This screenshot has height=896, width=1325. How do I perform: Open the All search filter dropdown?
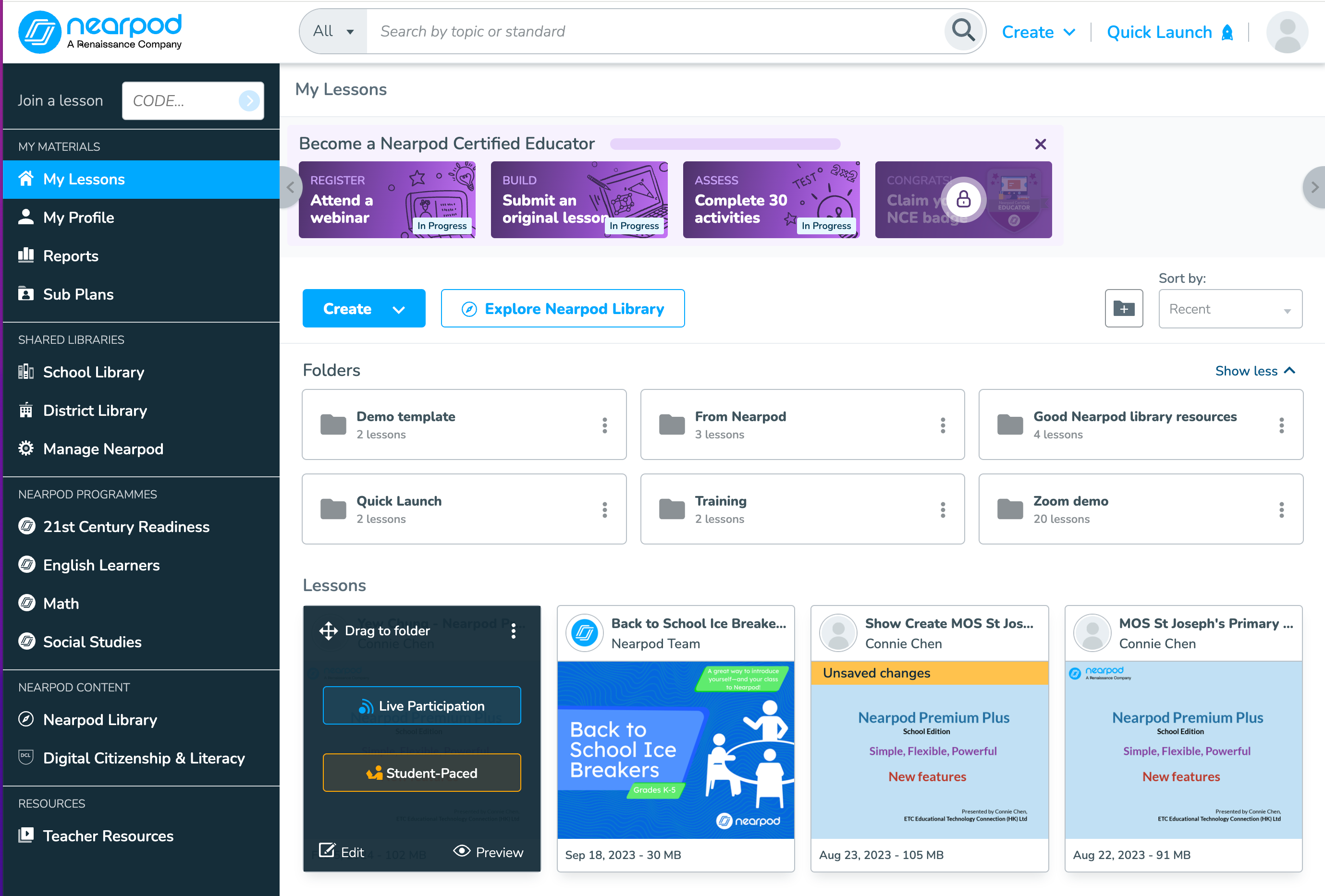click(333, 31)
